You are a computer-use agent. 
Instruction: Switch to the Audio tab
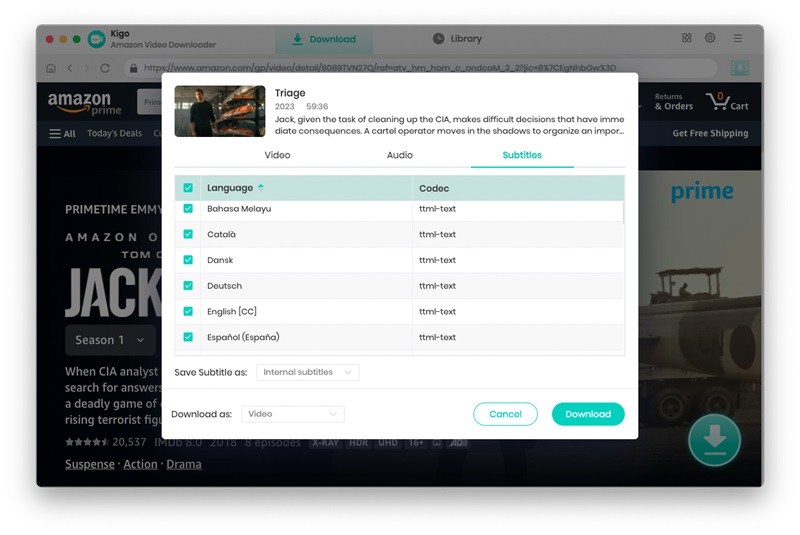(x=399, y=155)
